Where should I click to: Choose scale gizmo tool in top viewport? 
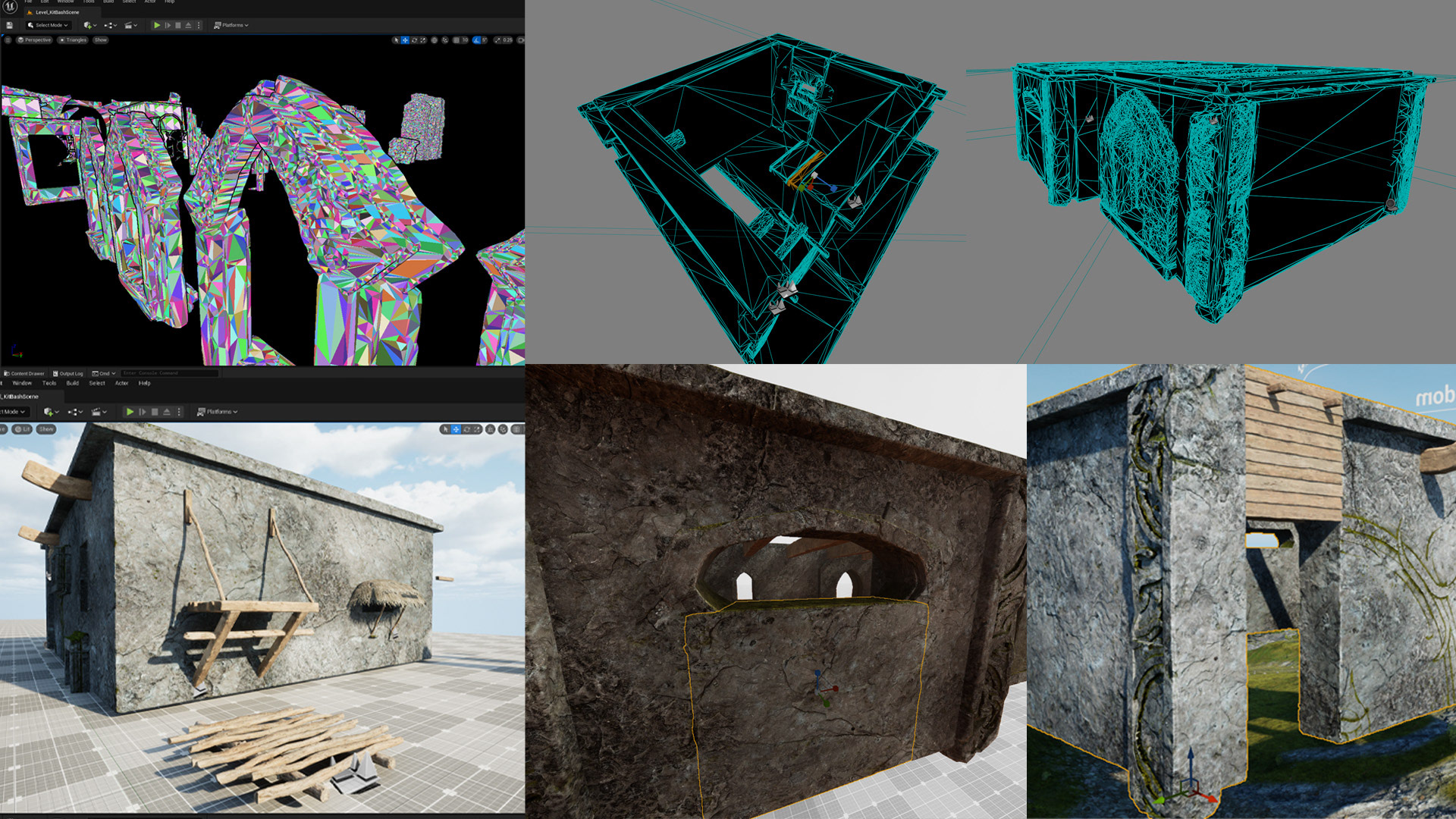(423, 40)
